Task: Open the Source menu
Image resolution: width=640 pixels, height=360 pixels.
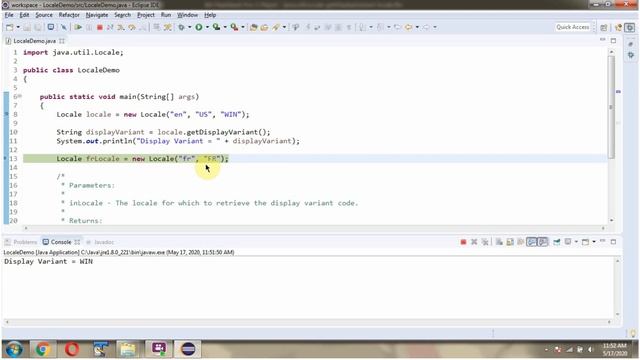Action: (44, 15)
